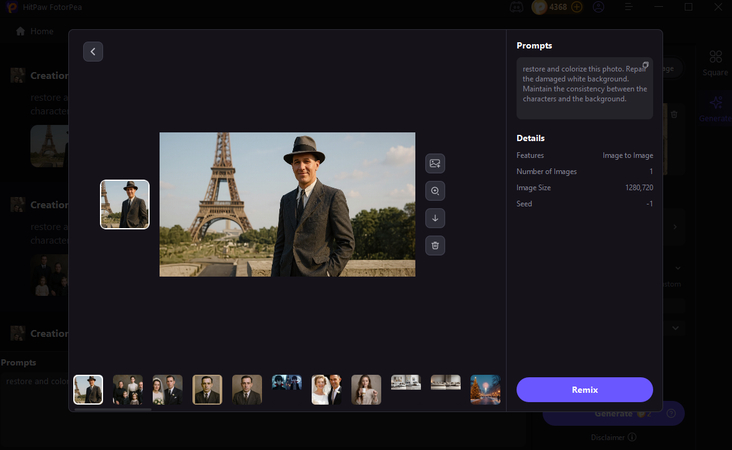The image size is (732, 450).
Task: Click 'Image to Image' feature value
Action: [627, 155]
